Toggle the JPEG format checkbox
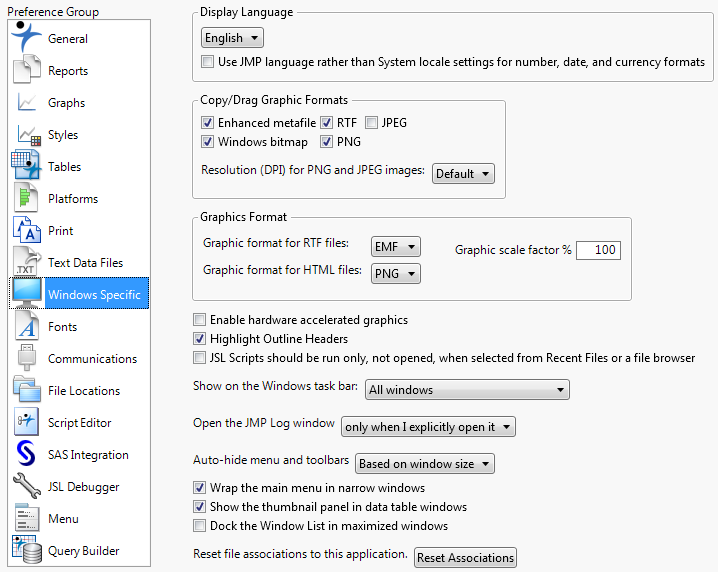This screenshot has width=718, height=572. pos(372,123)
